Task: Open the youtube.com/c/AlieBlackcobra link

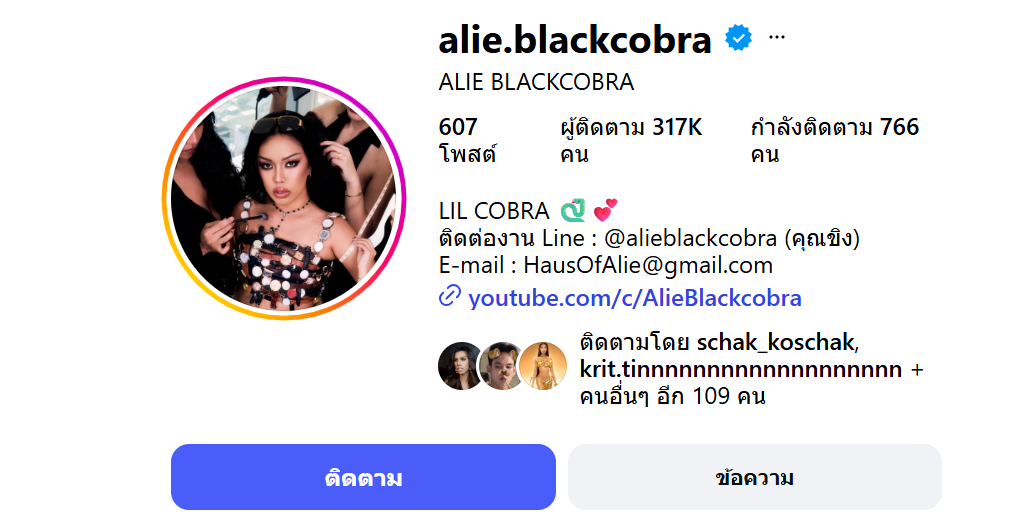Action: click(x=635, y=298)
